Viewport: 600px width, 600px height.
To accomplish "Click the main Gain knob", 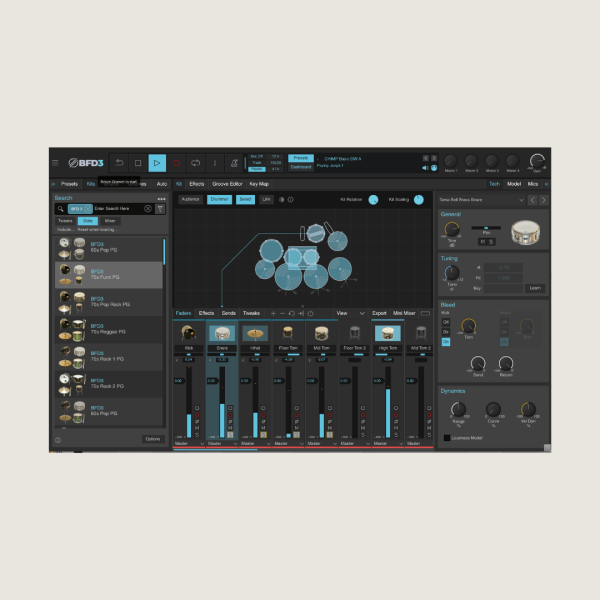I will pyautogui.click(x=537, y=161).
